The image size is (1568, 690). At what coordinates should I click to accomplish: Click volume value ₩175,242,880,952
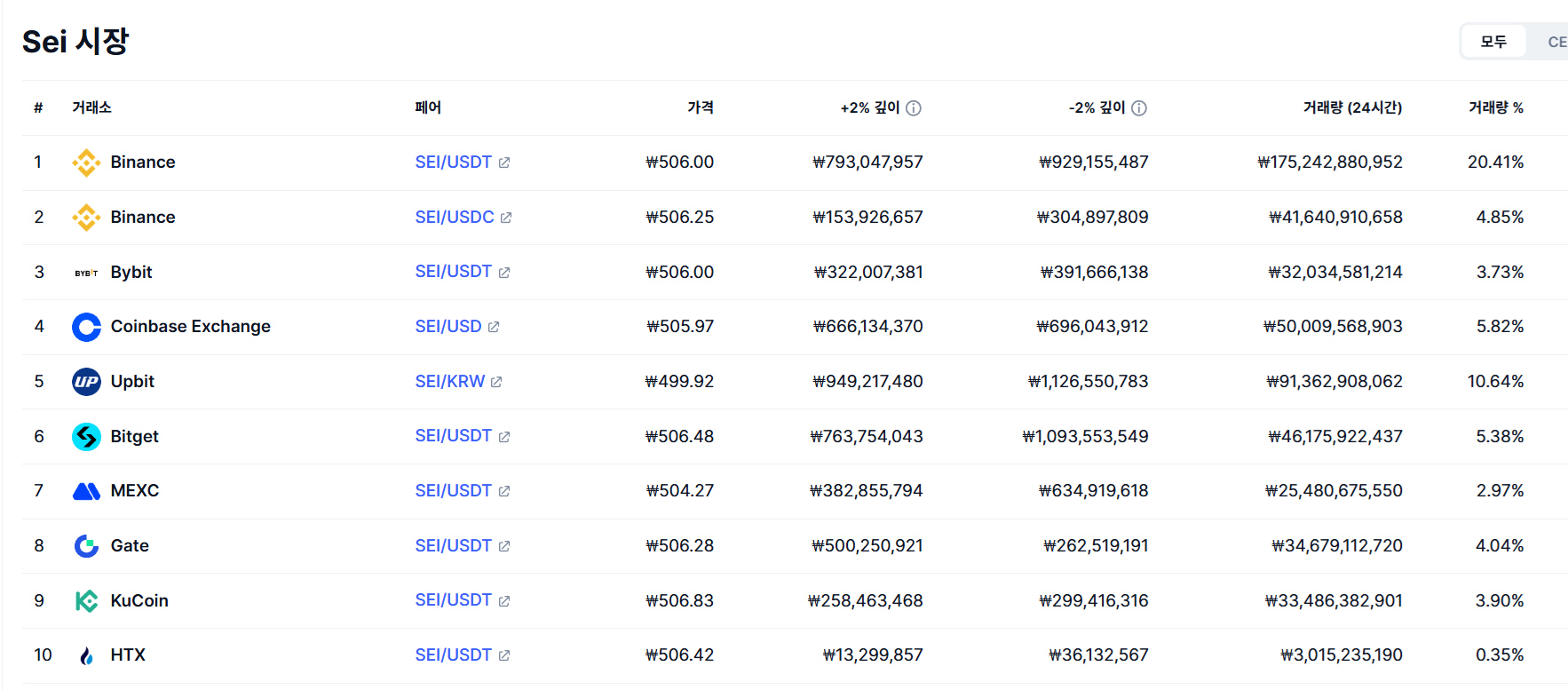[x=1330, y=163]
